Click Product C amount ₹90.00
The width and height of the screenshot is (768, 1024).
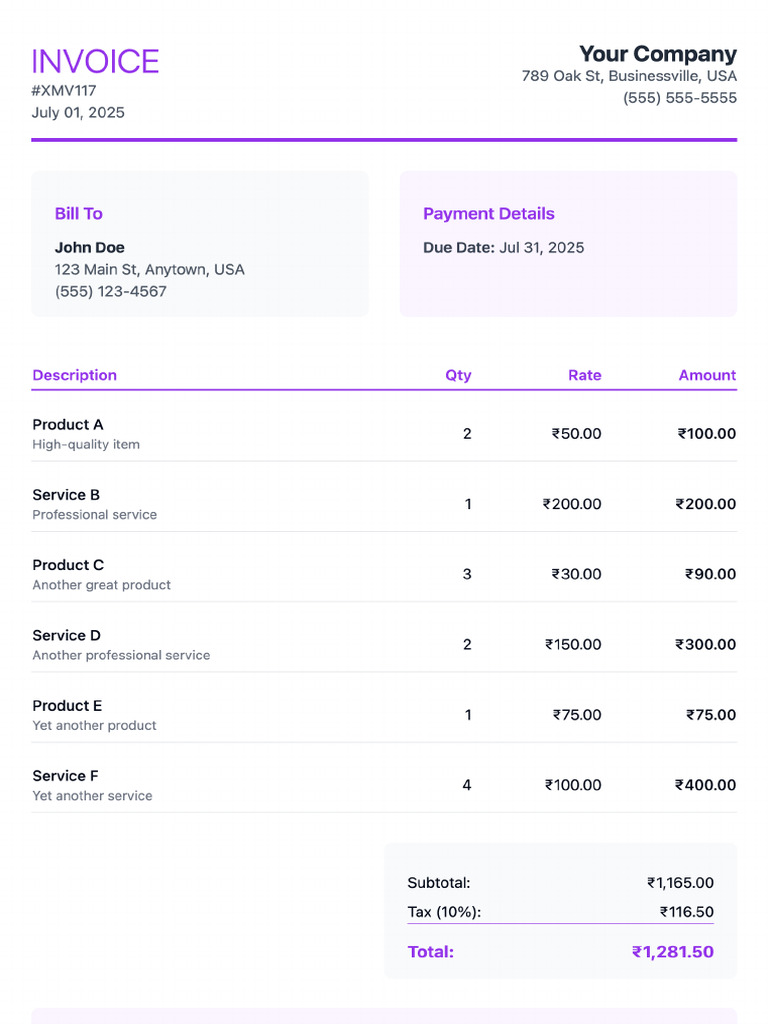click(710, 574)
